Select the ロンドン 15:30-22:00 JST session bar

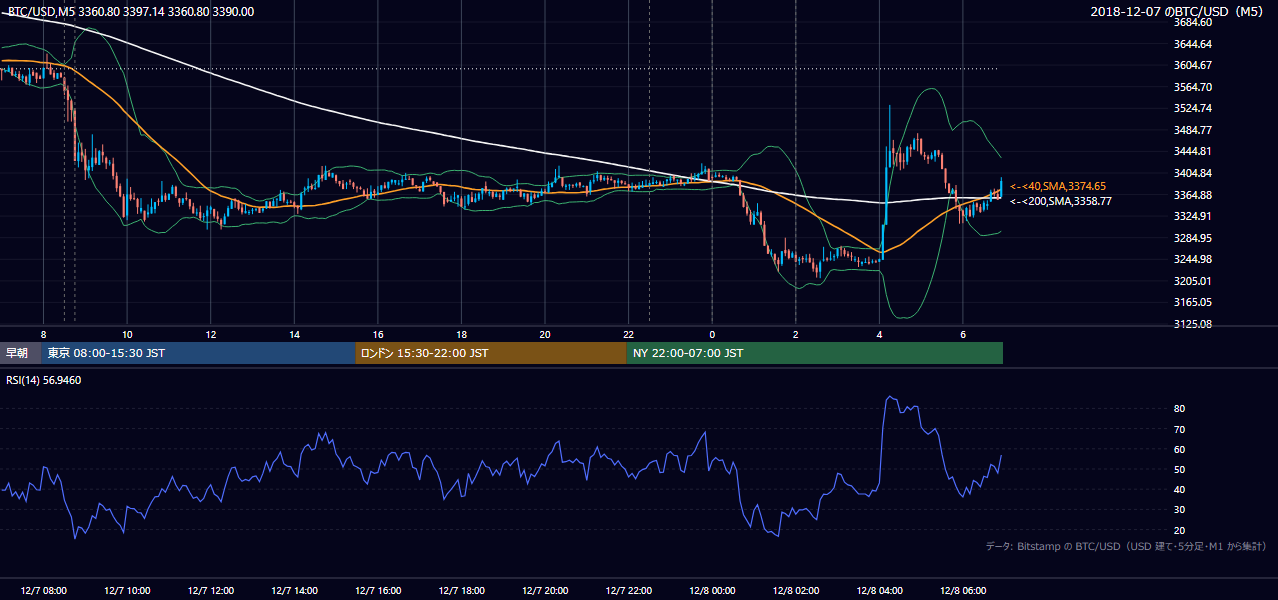click(491, 353)
